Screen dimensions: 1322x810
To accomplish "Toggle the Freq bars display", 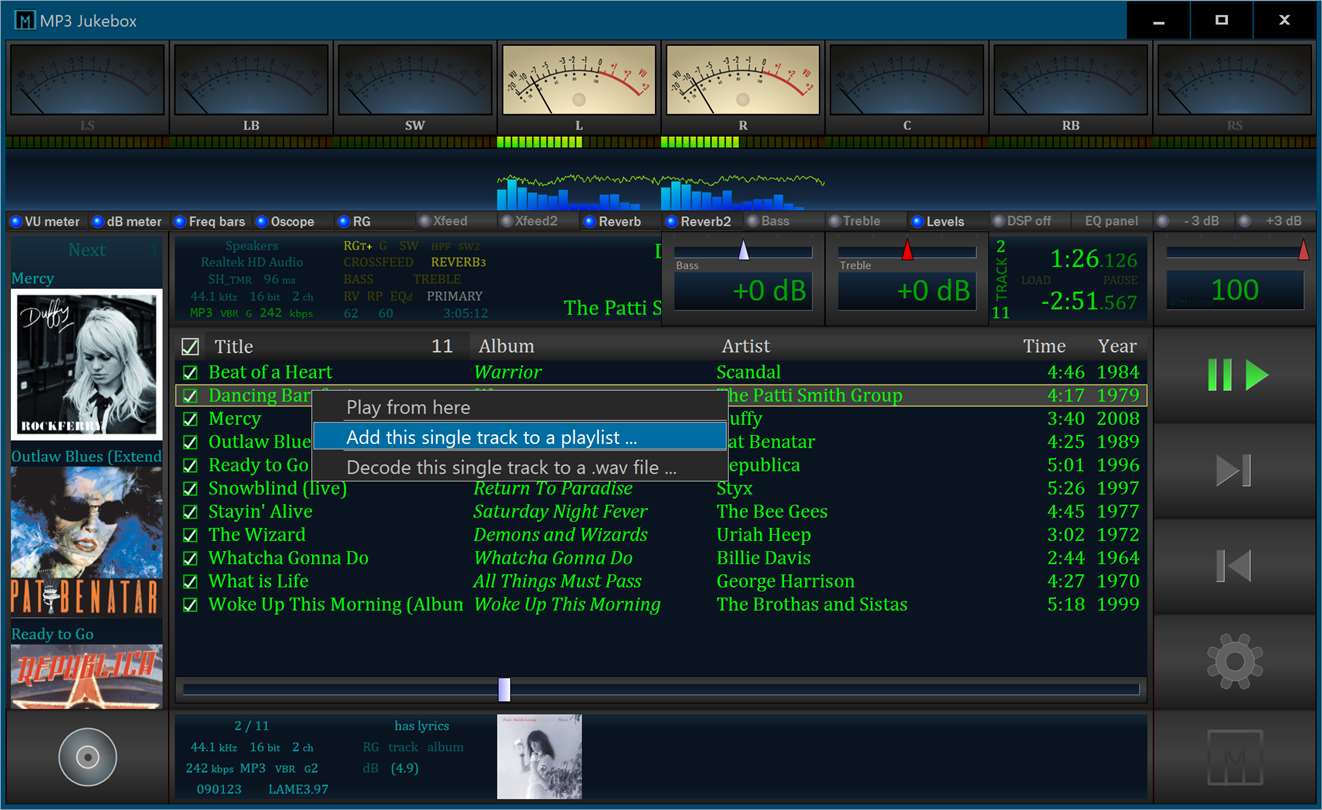I will [x=210, y=221].
